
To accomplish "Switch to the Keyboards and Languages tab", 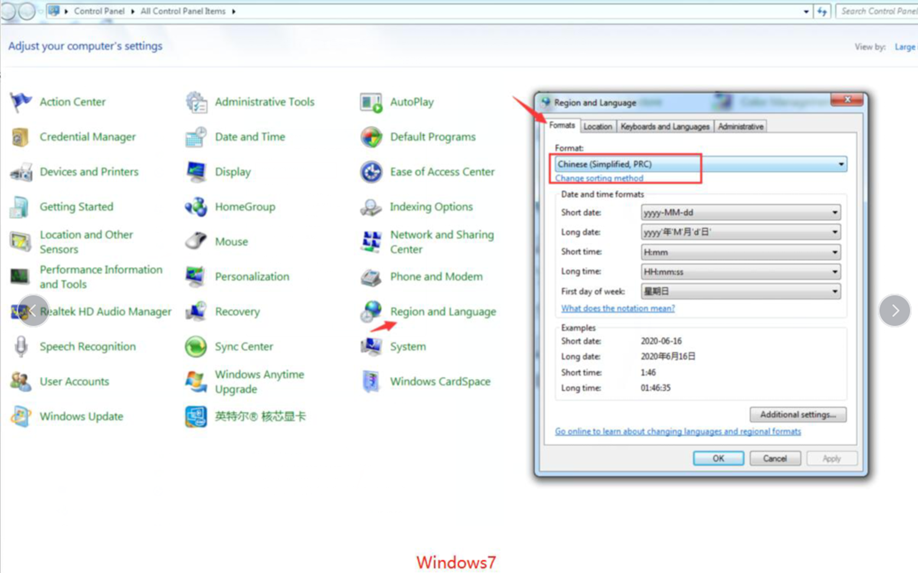I will [x=664, y=127].
